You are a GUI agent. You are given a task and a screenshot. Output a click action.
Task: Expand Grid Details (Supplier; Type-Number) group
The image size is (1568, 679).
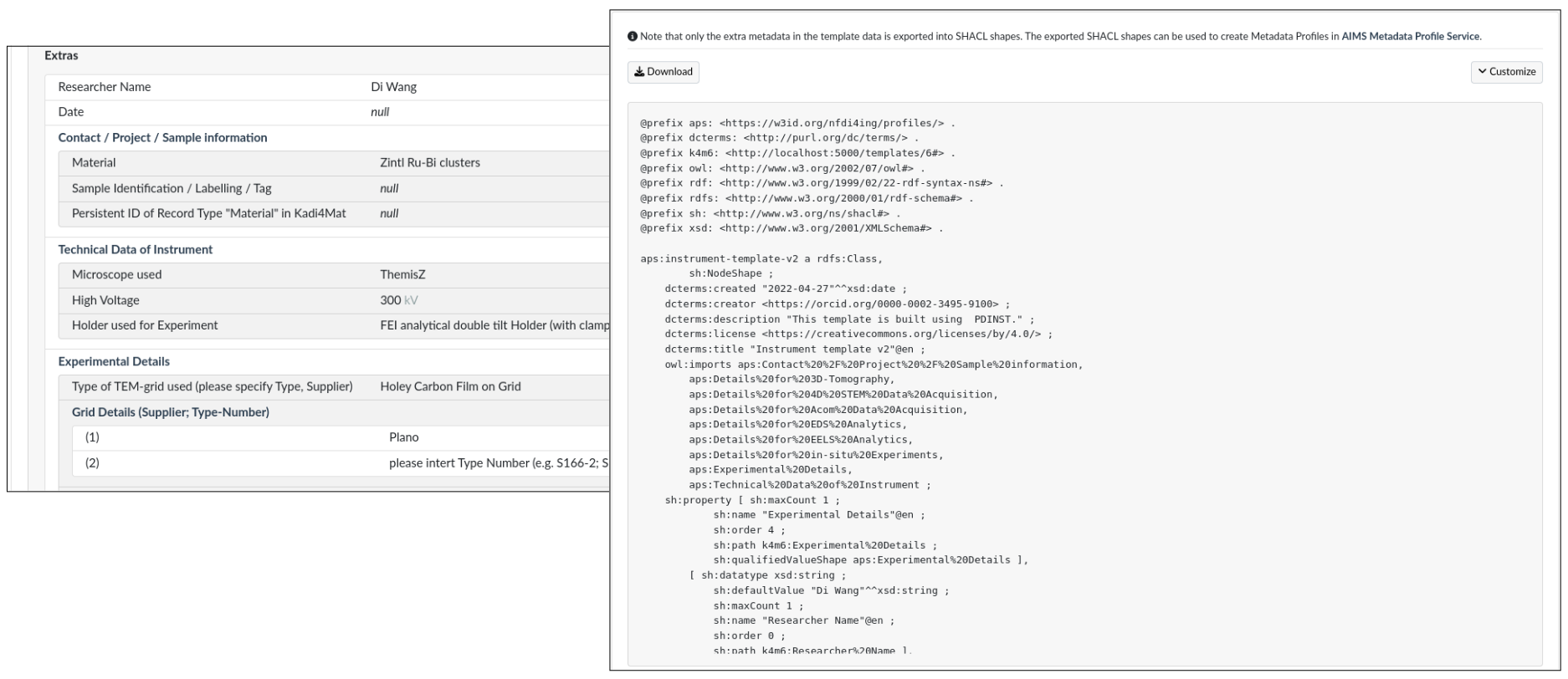[170, 412]
